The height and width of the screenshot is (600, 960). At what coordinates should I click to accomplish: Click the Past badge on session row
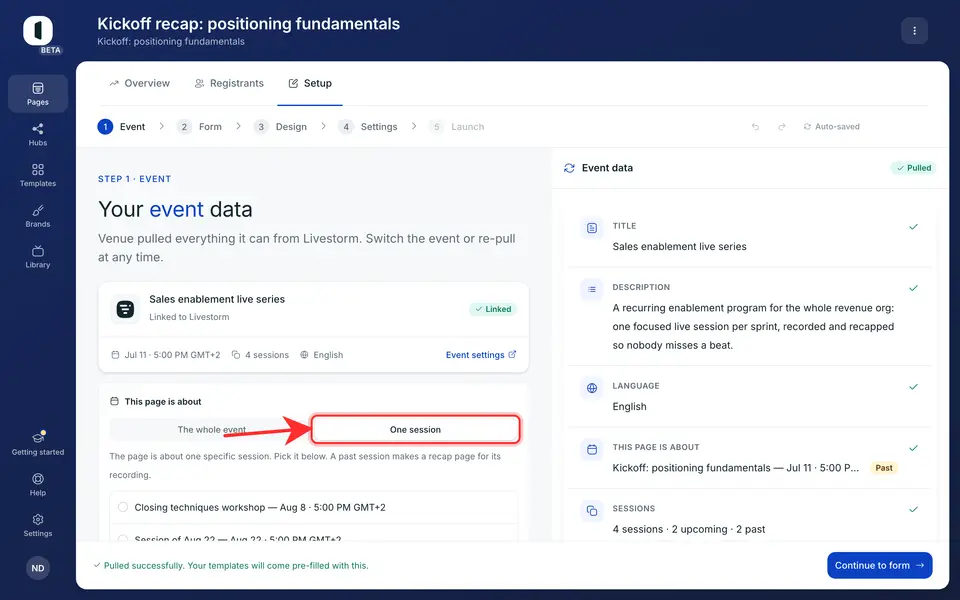883,468
